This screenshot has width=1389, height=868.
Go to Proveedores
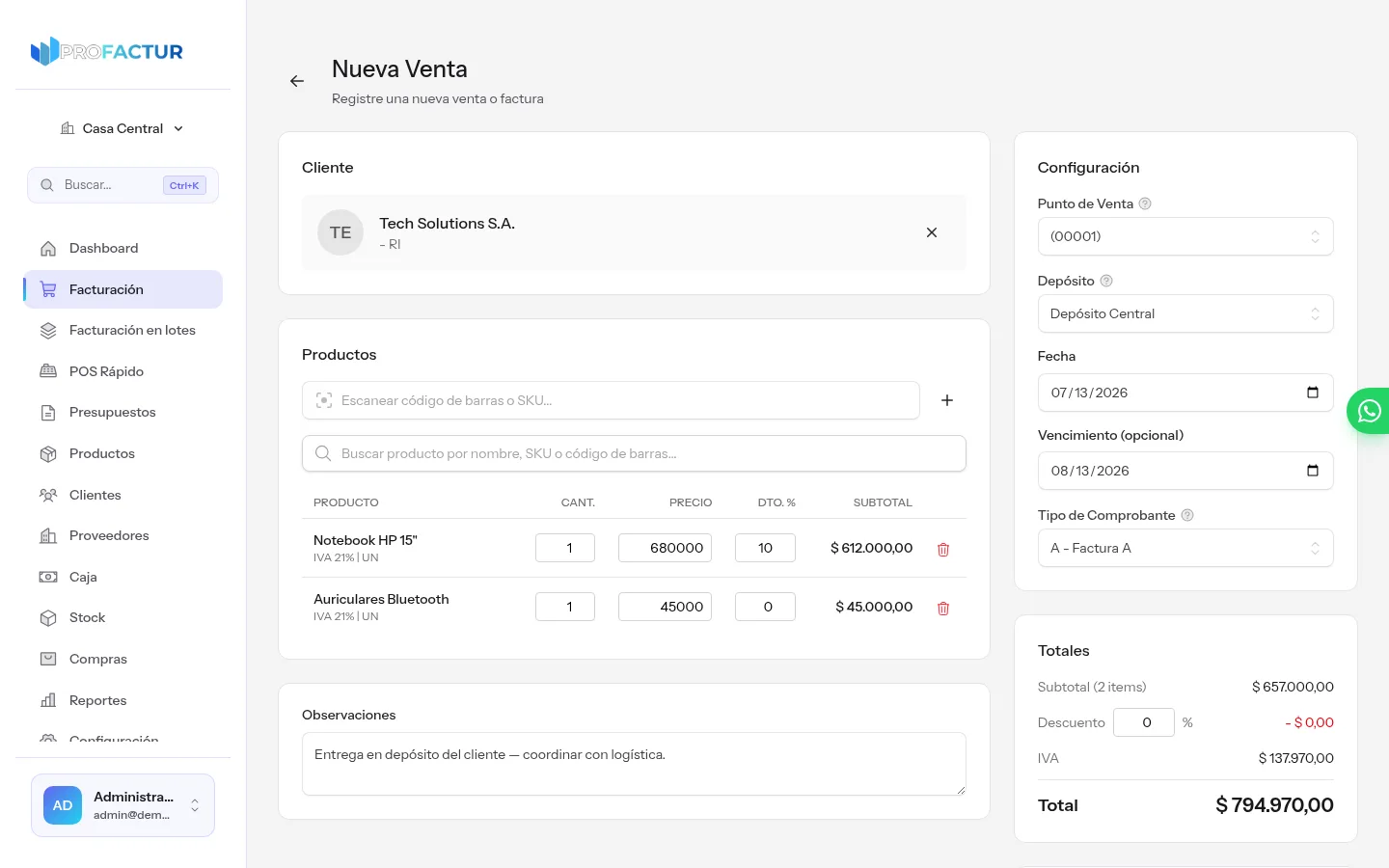pos(123,535)
